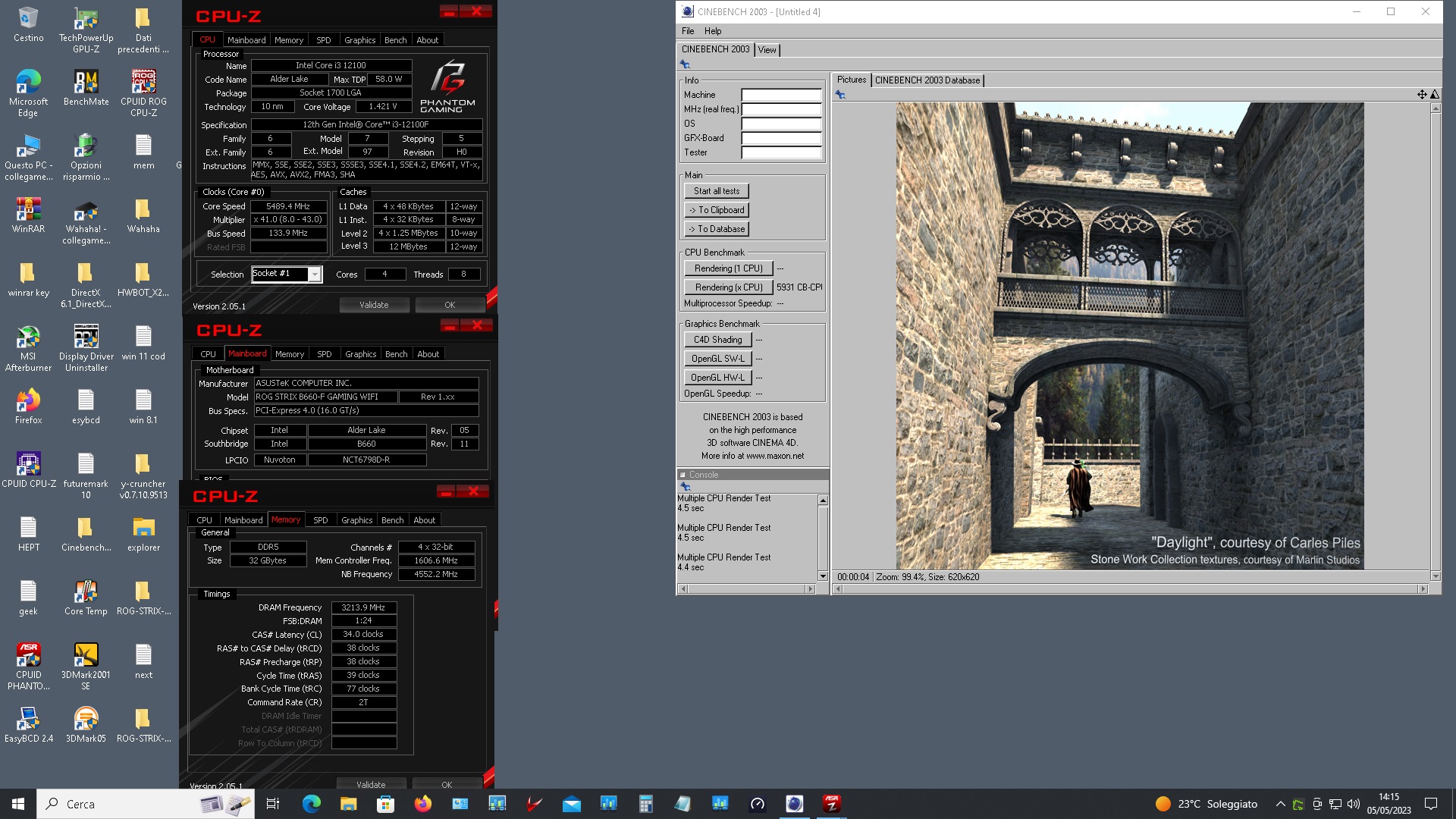Image resolution: width=1456 pixels, height=819 pixels.
Task: Select the CPUID ROG CPU-Z shortcut
Action: tap(143, 93)
